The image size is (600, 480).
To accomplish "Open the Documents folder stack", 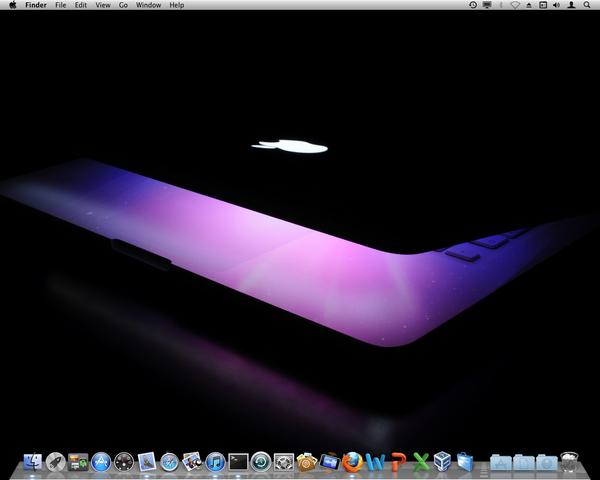I will coord(523,462).
